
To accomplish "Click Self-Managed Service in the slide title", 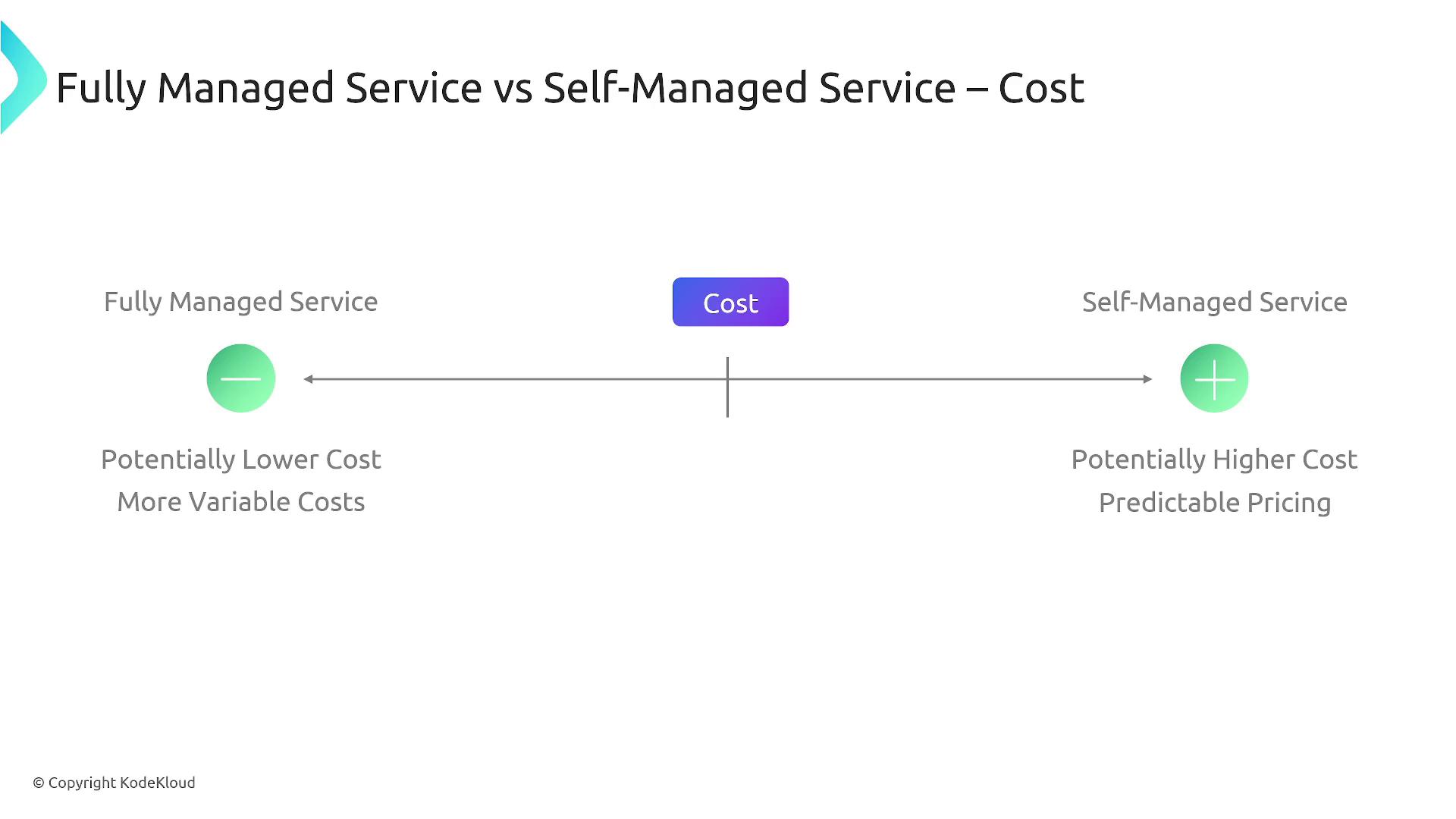I will pos(749,88).
